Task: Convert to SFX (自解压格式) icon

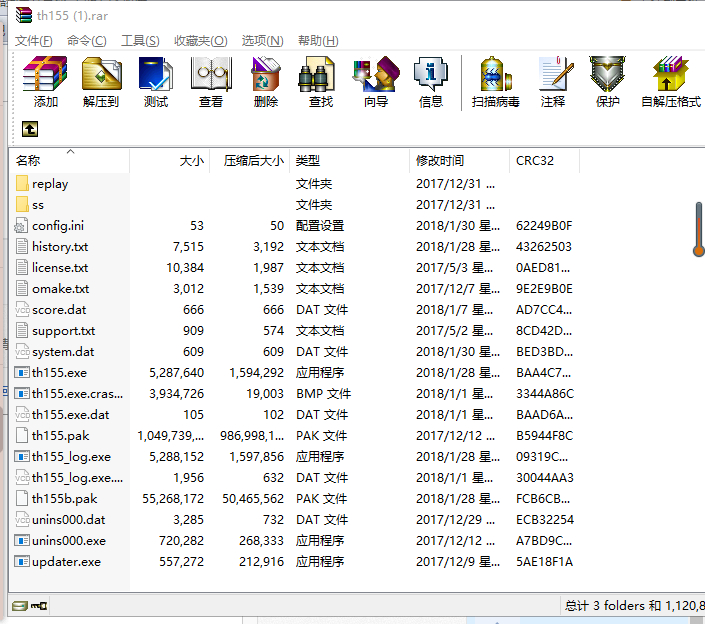Action: 671,82
